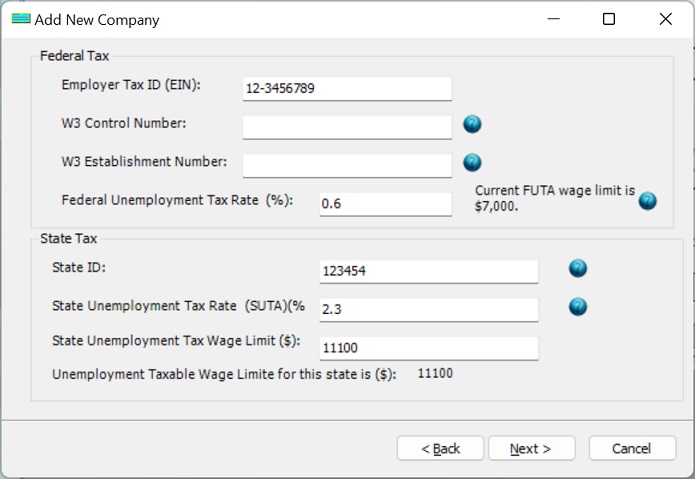The height and width of the screenshot is (479, 695).
Task: Close the Add New Company window
Action: (666, 19)
